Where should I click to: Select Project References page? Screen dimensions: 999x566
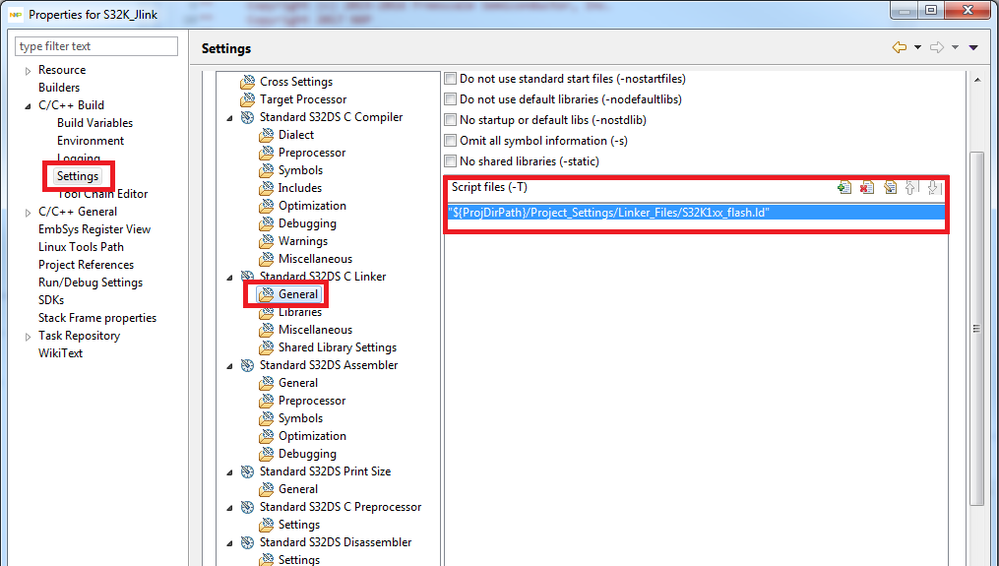[x=86, y=265]
